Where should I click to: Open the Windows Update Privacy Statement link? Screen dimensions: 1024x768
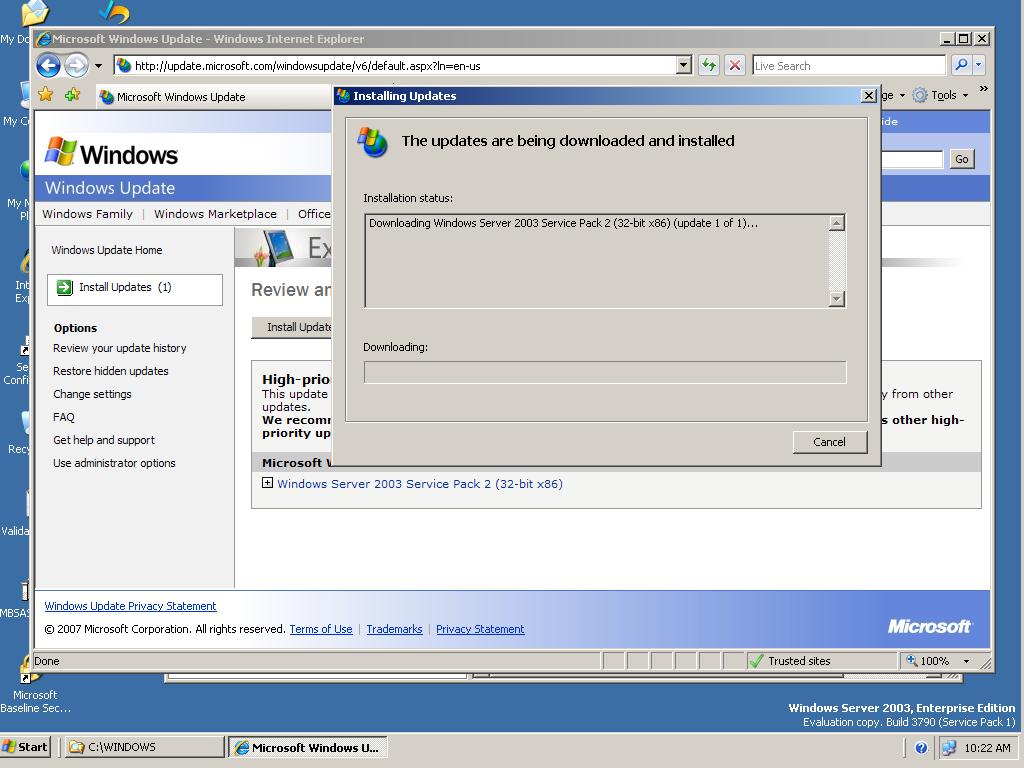[x=130, y=606]
